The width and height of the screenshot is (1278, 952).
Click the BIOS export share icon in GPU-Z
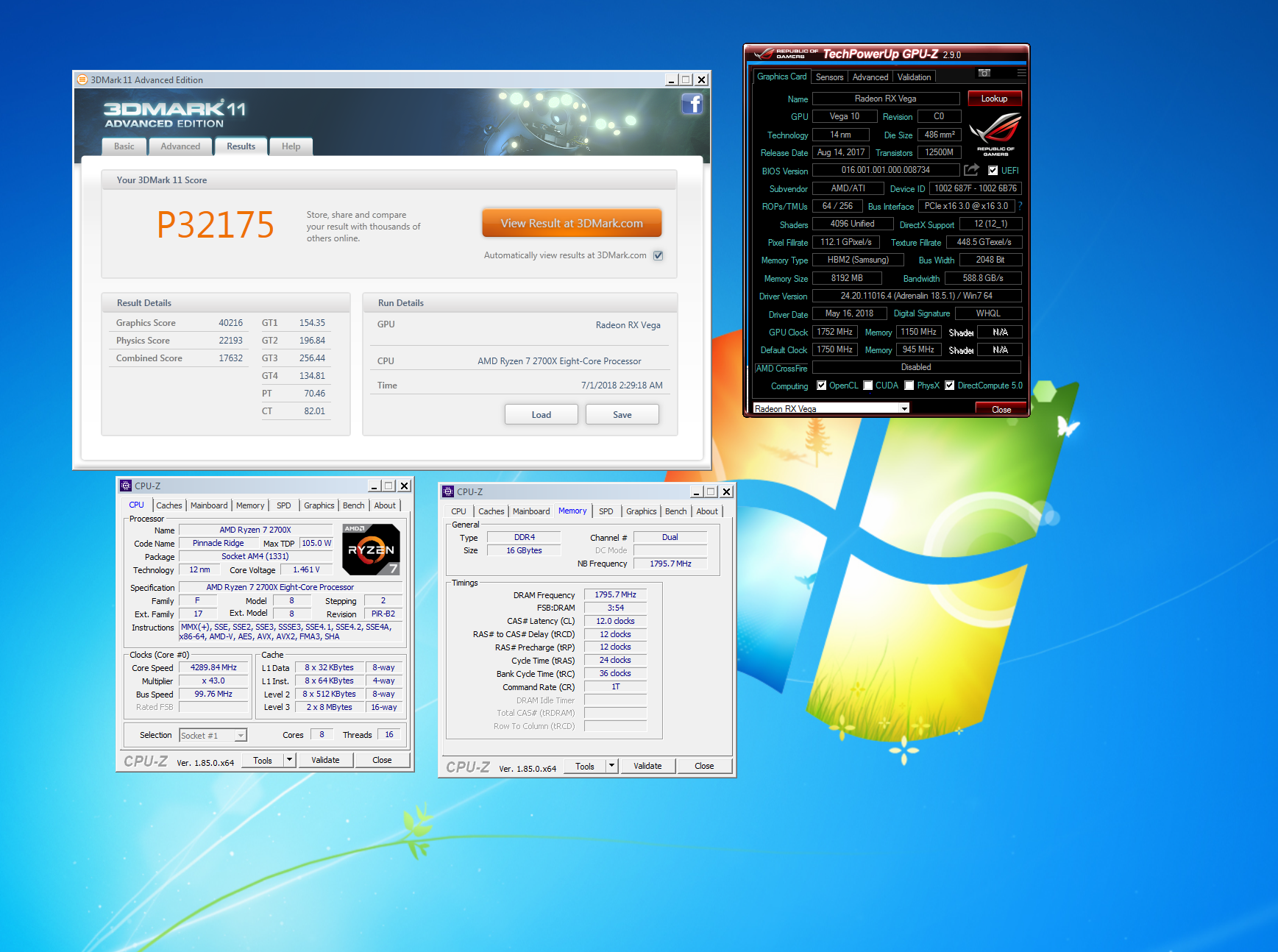click(972, 170)
